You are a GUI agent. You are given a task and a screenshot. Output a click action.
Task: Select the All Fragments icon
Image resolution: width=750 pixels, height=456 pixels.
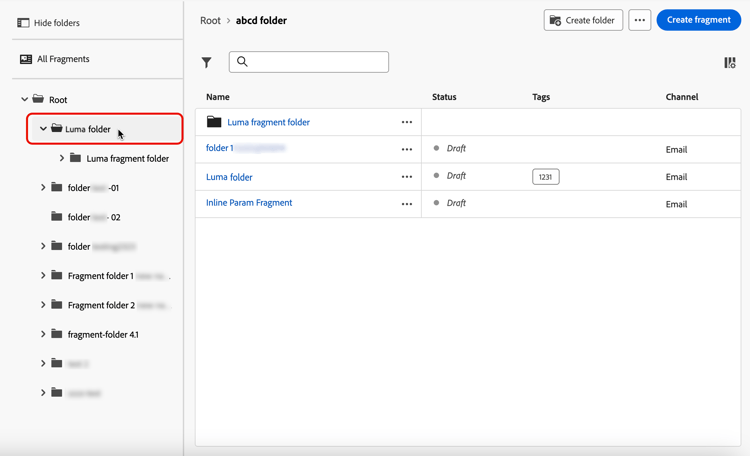(26, 59)
